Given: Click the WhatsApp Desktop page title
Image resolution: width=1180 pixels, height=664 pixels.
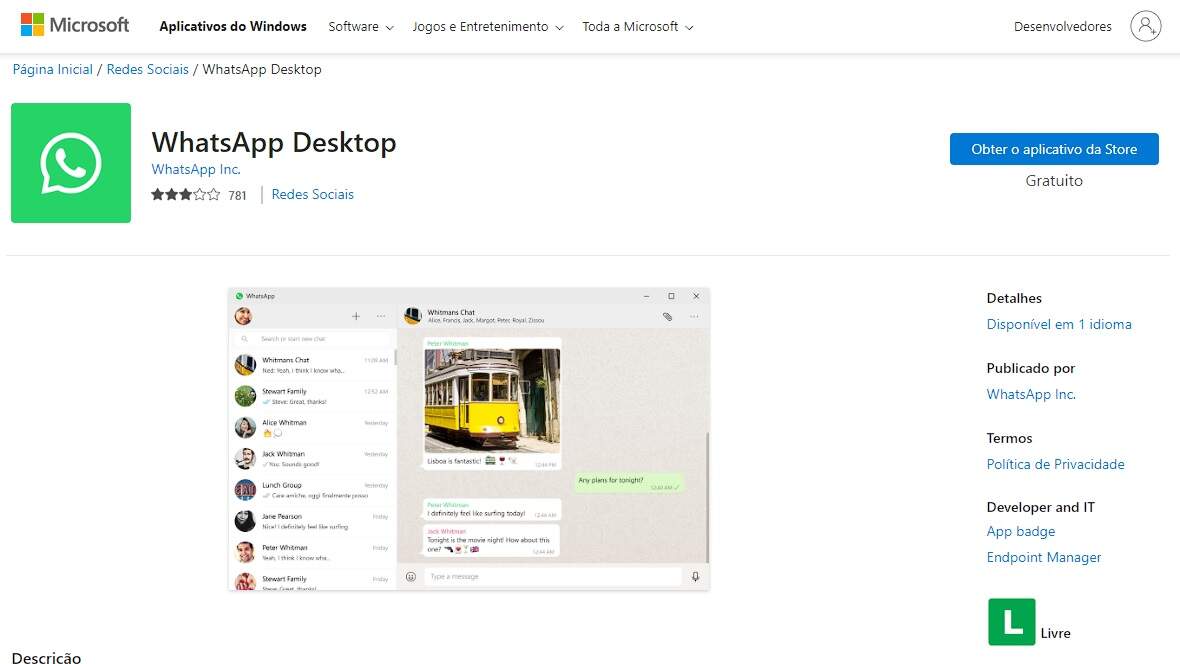Looking at the screenshot, I should pyautogui.click(x=274, y=142).
